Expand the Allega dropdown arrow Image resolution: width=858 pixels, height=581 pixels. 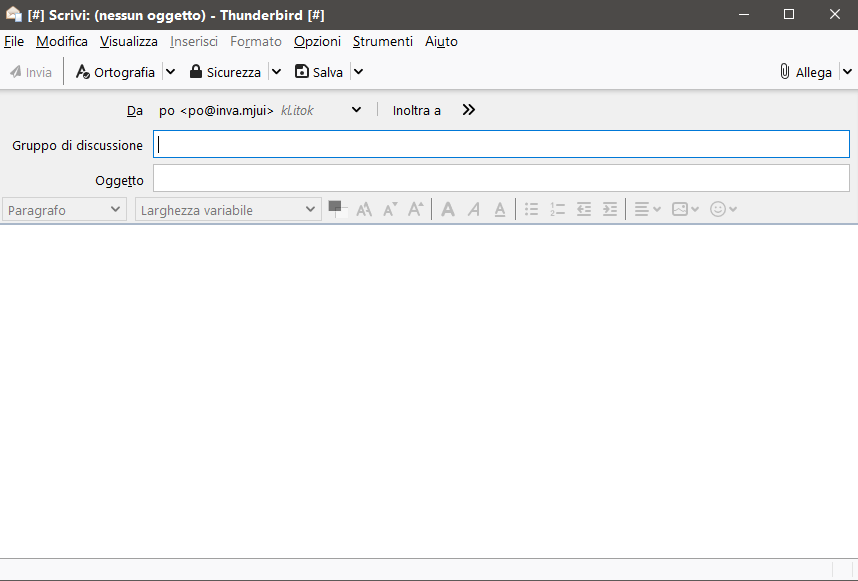pos(848,72)
